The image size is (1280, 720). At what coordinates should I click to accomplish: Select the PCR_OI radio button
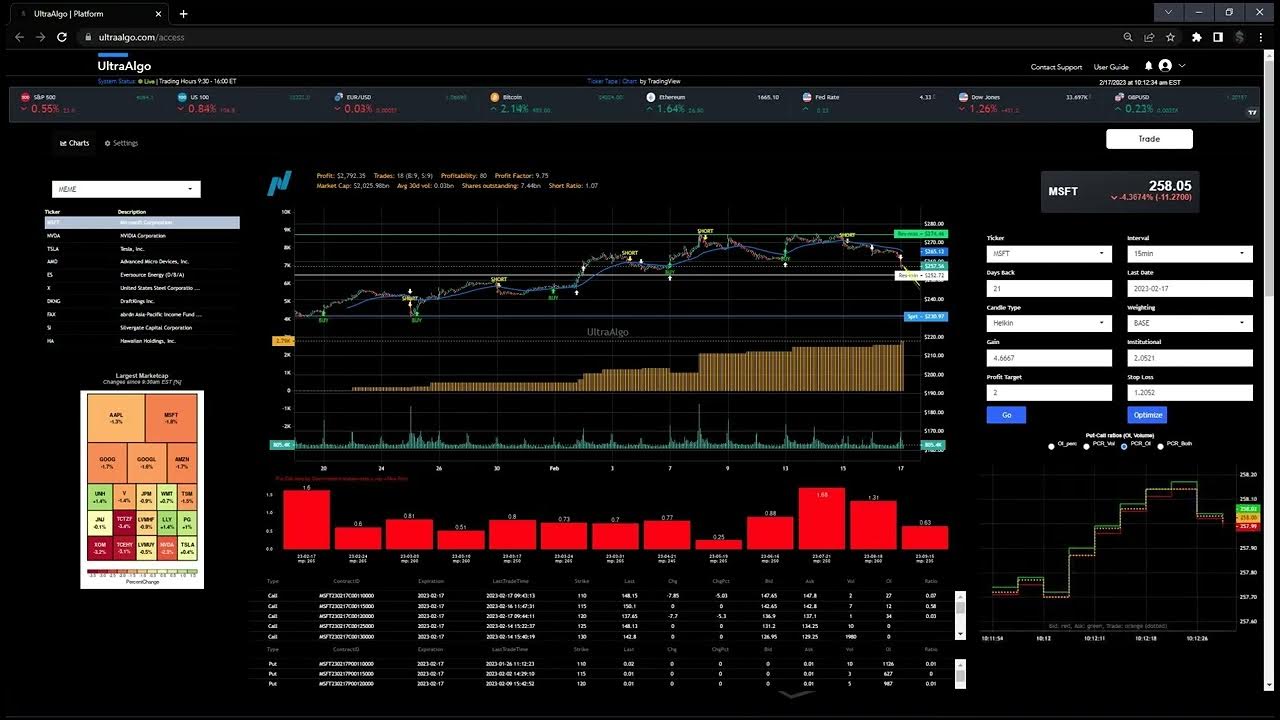click(x=1124, y=446)
